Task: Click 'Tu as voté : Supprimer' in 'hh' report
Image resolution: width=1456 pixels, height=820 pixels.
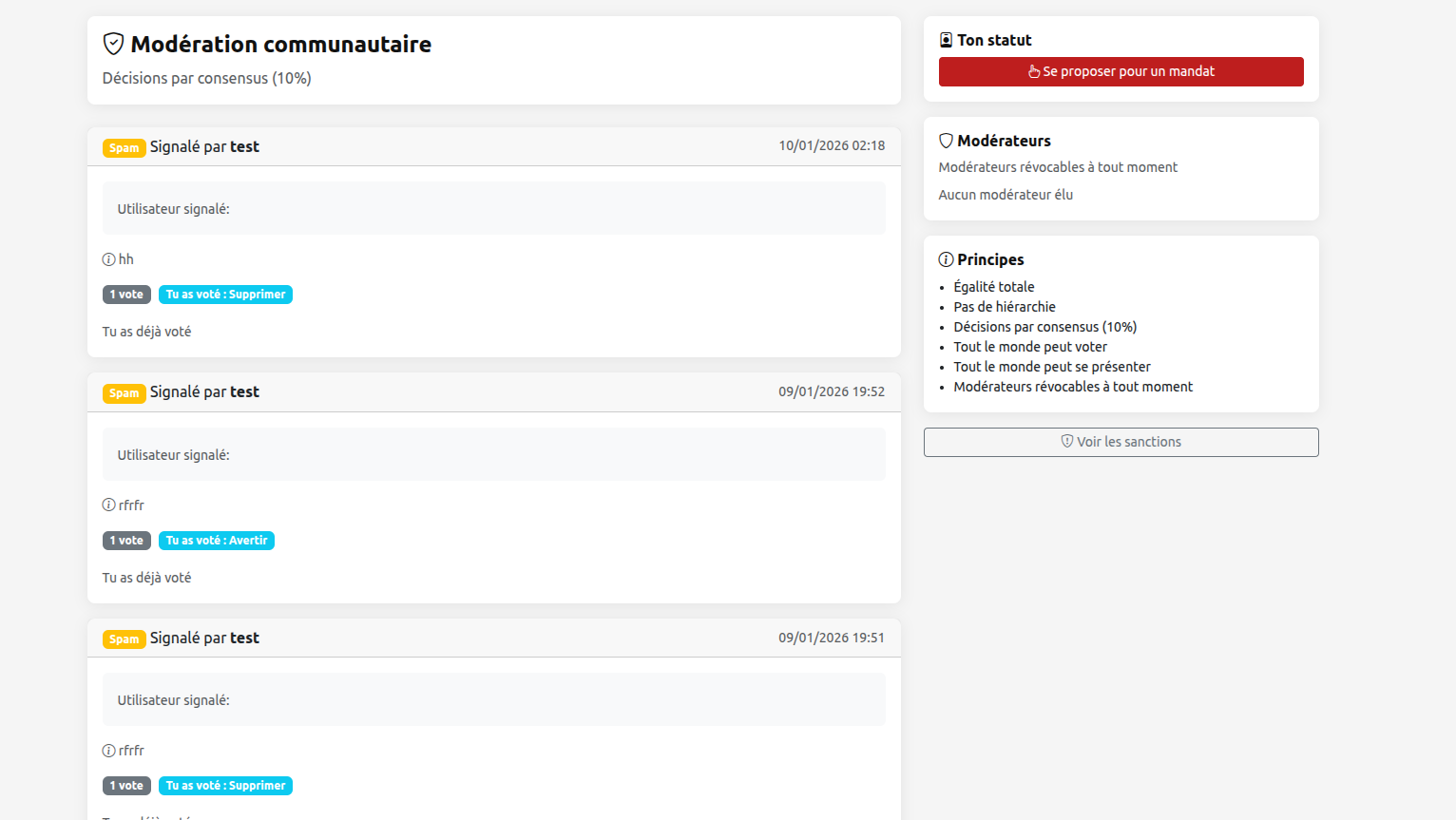Action: click(225, 295)
